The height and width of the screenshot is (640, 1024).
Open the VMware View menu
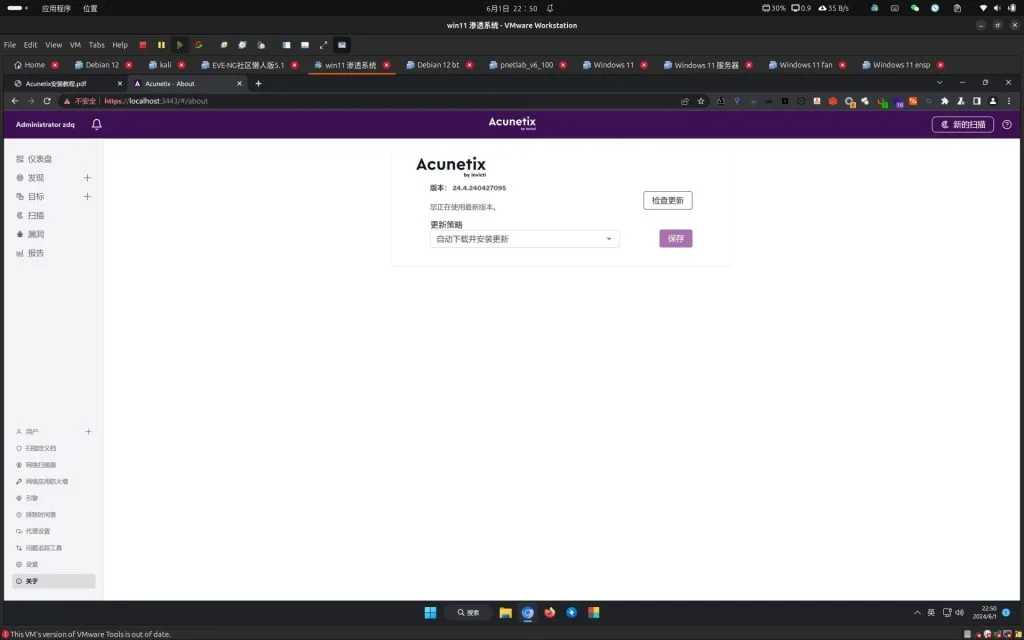pyautogui.click(x=54, y=45)
